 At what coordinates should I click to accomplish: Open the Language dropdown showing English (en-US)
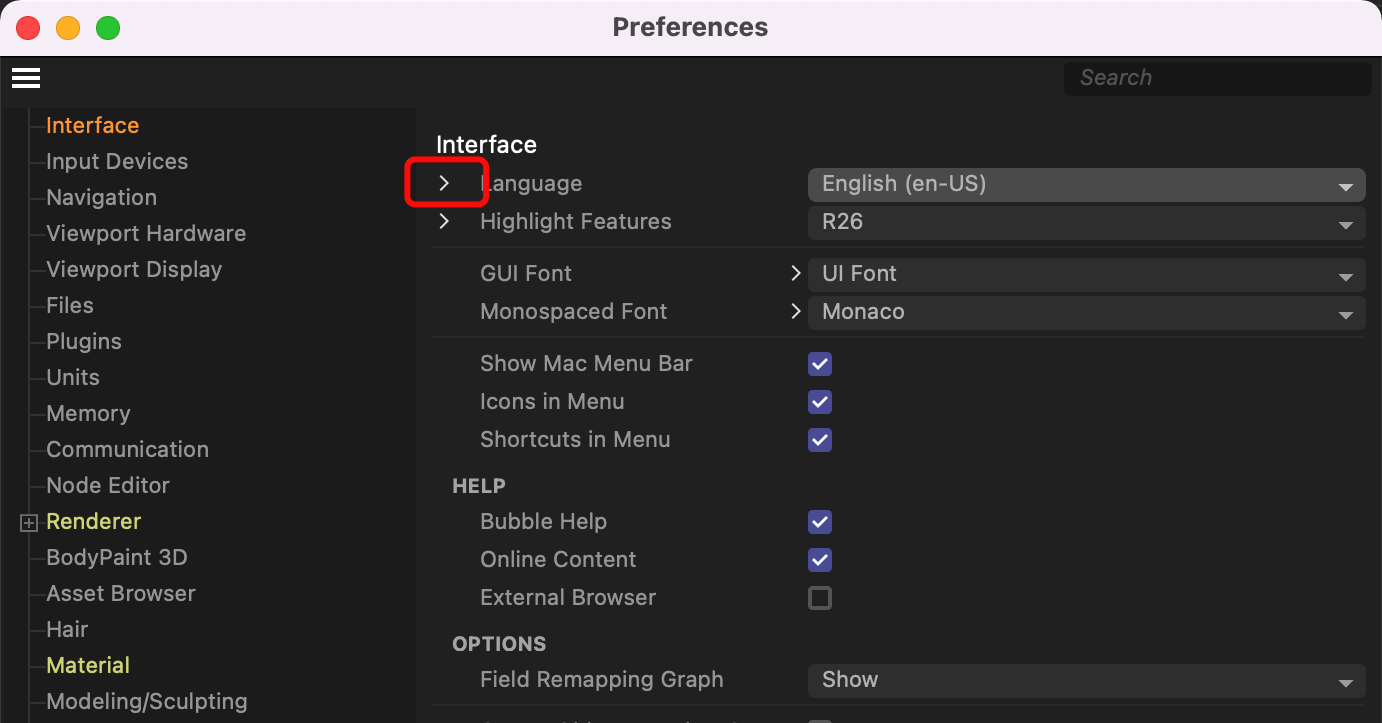coord(1086,185)
